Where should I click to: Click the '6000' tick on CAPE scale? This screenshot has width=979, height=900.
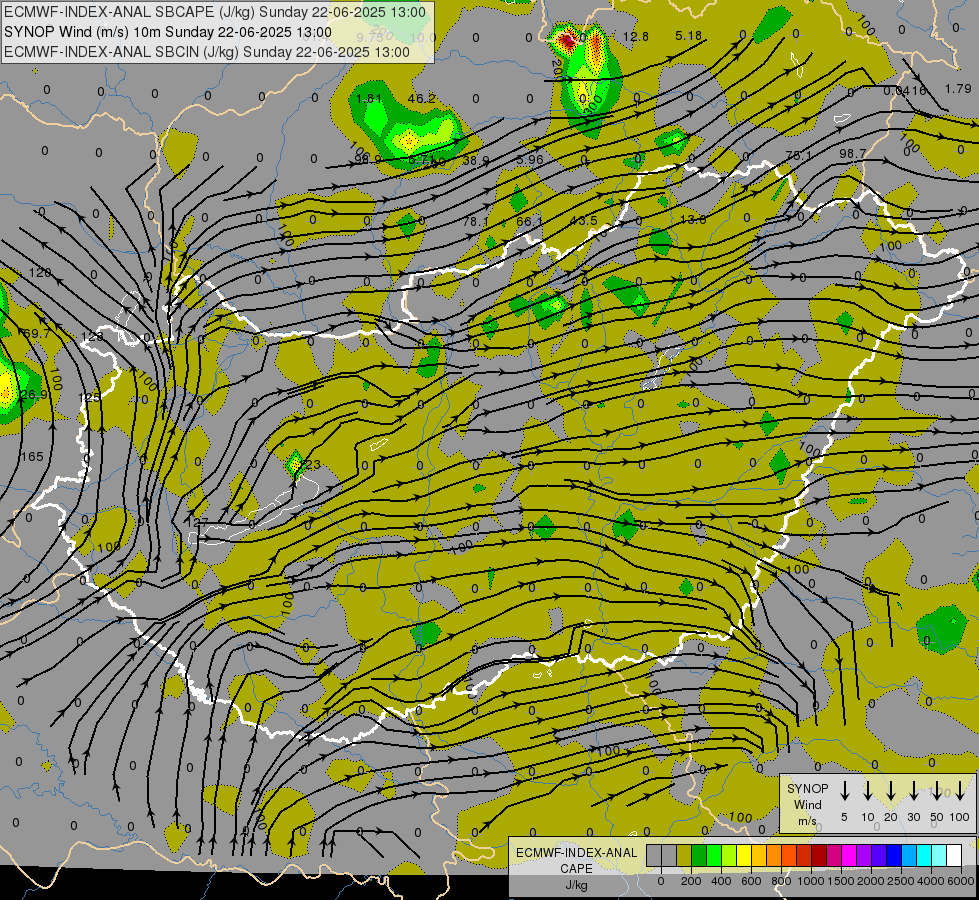pos(960,881)
